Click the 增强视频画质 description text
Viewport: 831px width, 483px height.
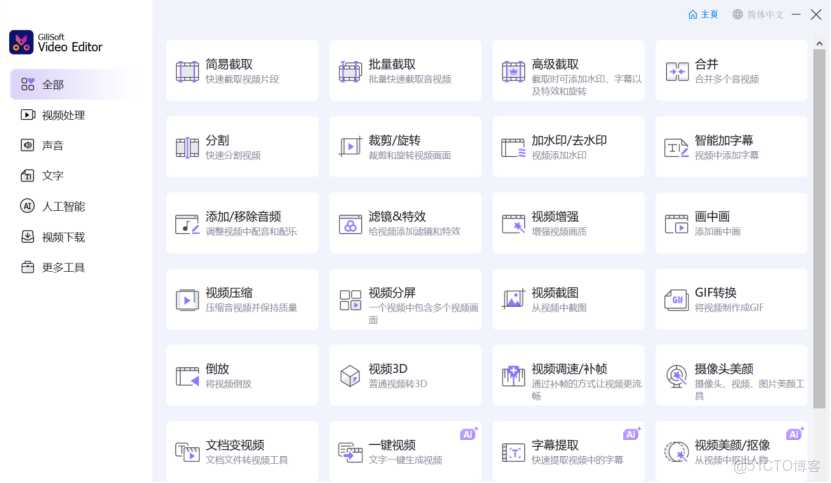[x=559, y=232]
